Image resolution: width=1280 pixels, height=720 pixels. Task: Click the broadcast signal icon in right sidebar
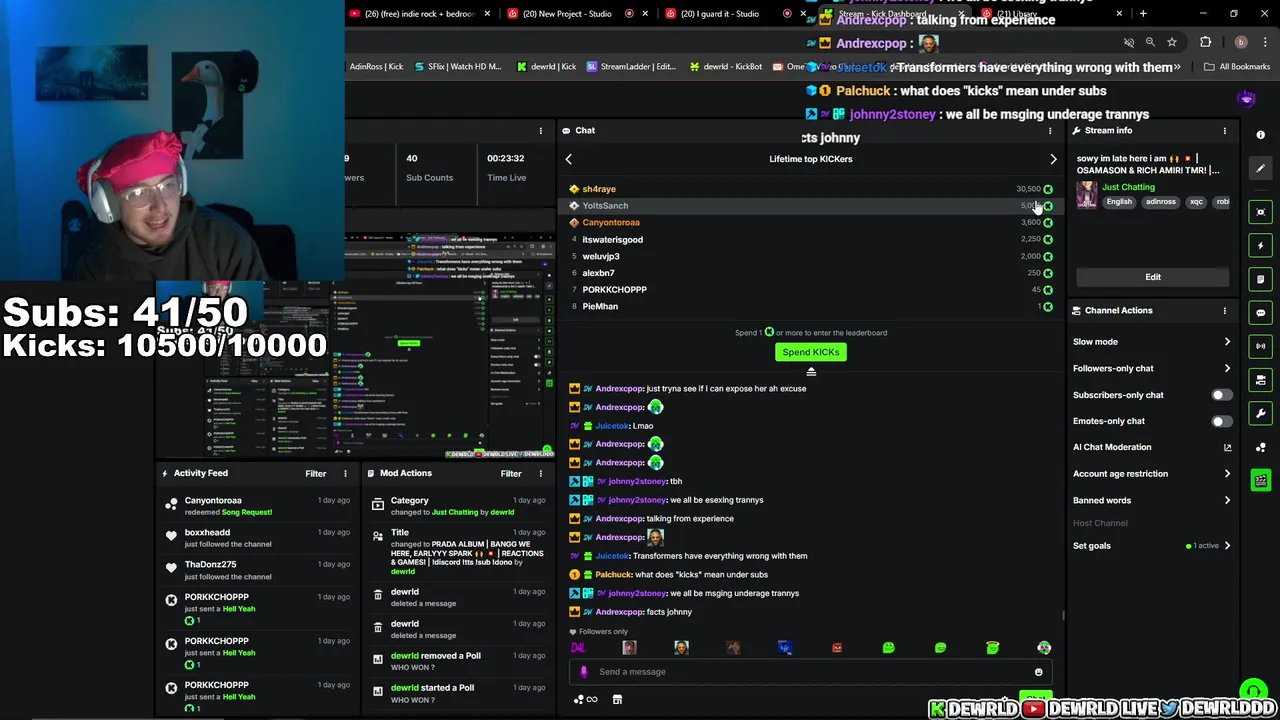[1260, 346]
